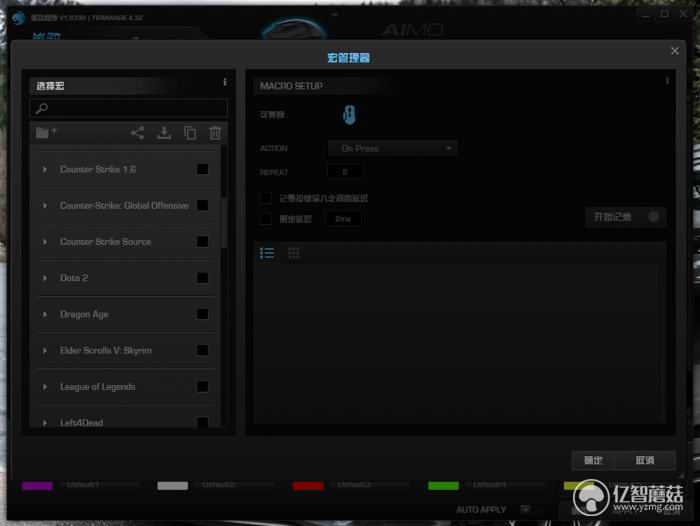Expand the Counter-Strike: Global Offensive folder
Image resolution: width=700 pixels, height=526 pixels.
point(45,205)
